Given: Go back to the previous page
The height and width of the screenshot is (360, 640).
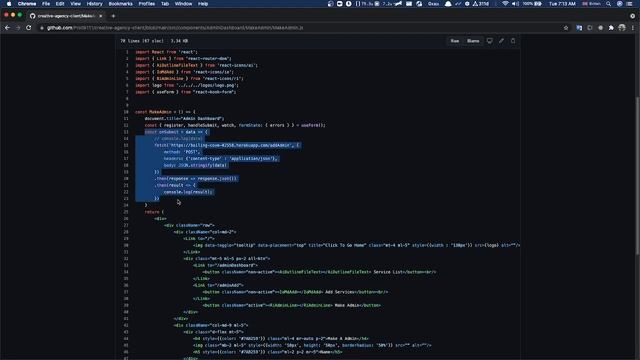Looking at the screenshot, I should pyautogui.click(x=7, y=28).
